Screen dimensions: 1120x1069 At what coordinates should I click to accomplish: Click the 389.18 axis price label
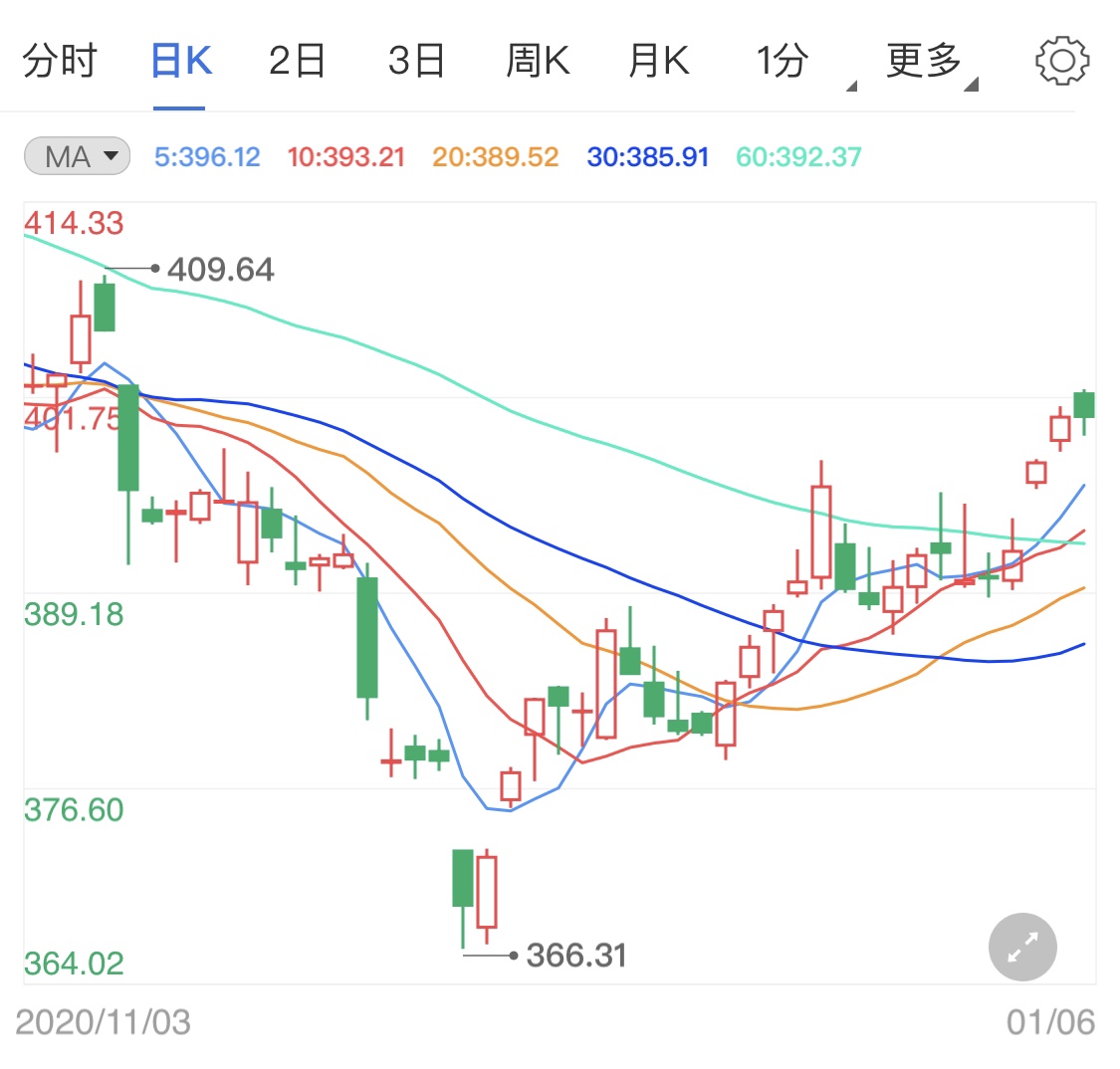pos(74,615)
